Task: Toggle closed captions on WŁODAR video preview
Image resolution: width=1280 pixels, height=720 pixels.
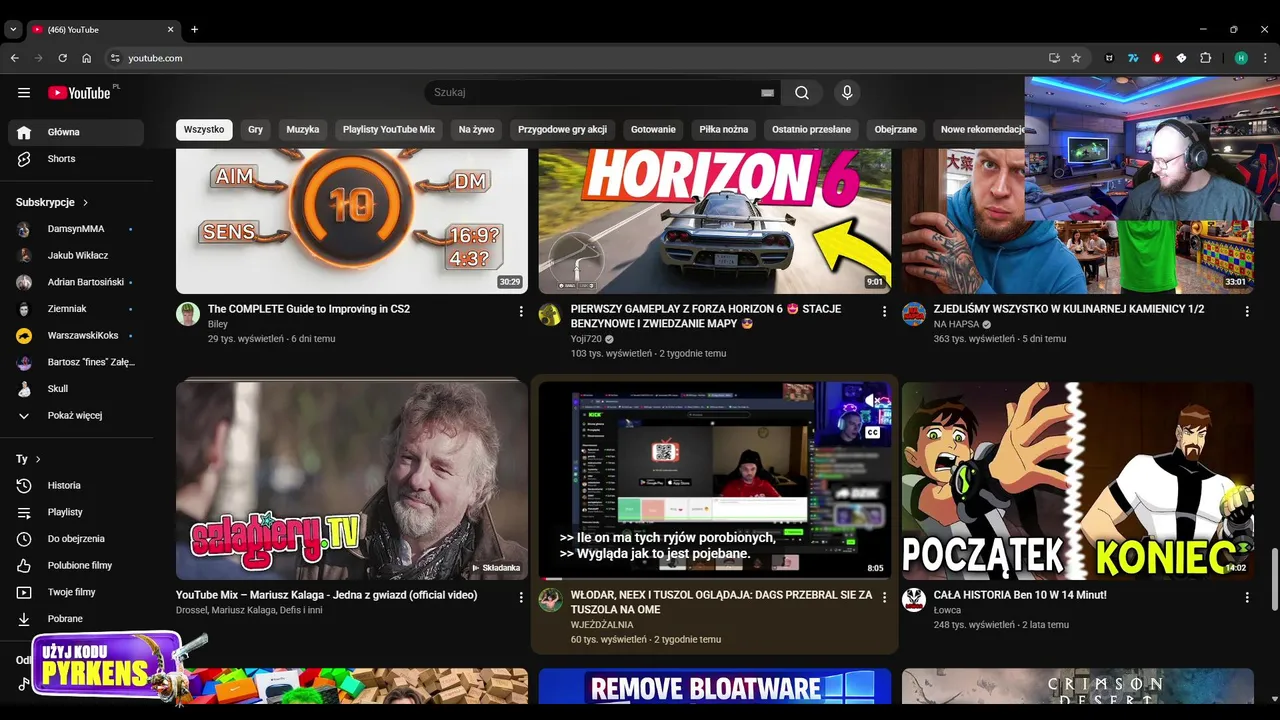Action: 872,433
